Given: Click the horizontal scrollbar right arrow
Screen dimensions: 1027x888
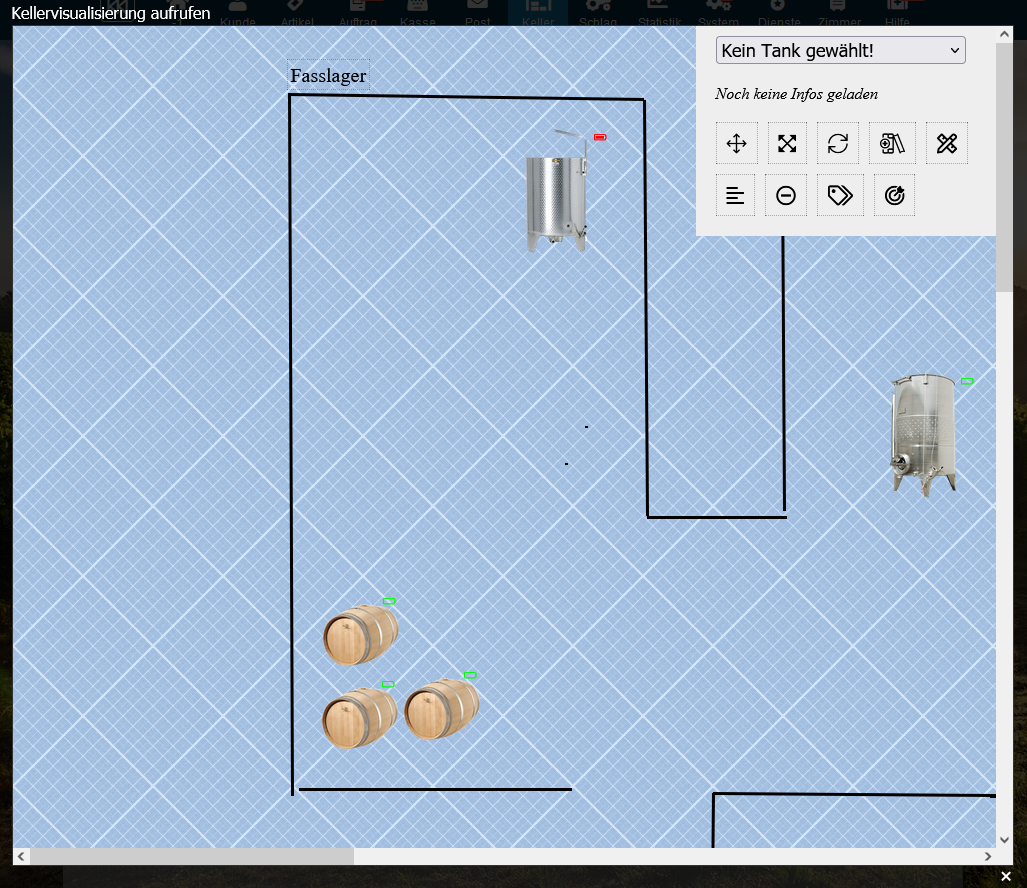Looking at the screenshot, I should pos(988,856).
